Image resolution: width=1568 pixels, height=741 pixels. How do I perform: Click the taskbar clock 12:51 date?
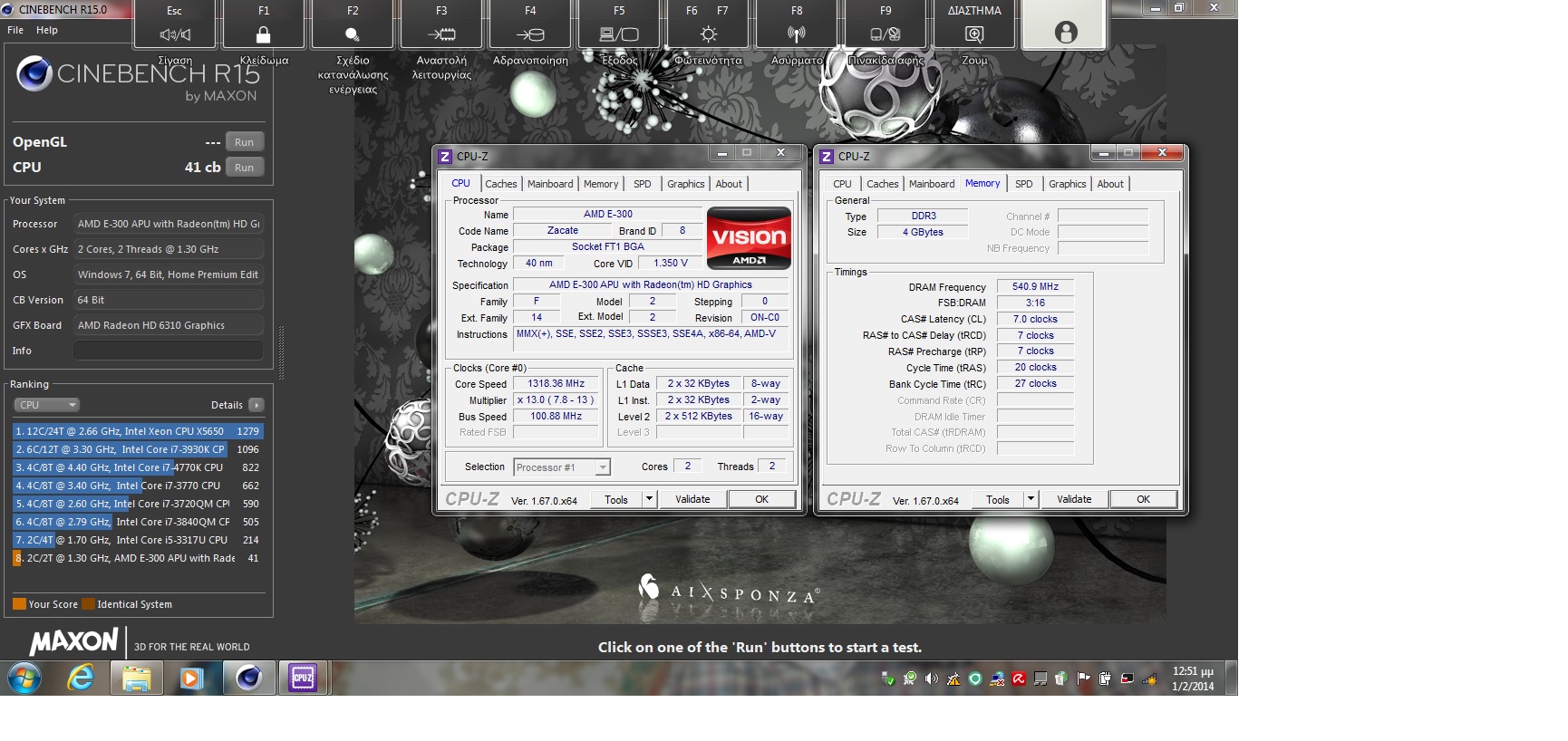[x=1193, y=678]
